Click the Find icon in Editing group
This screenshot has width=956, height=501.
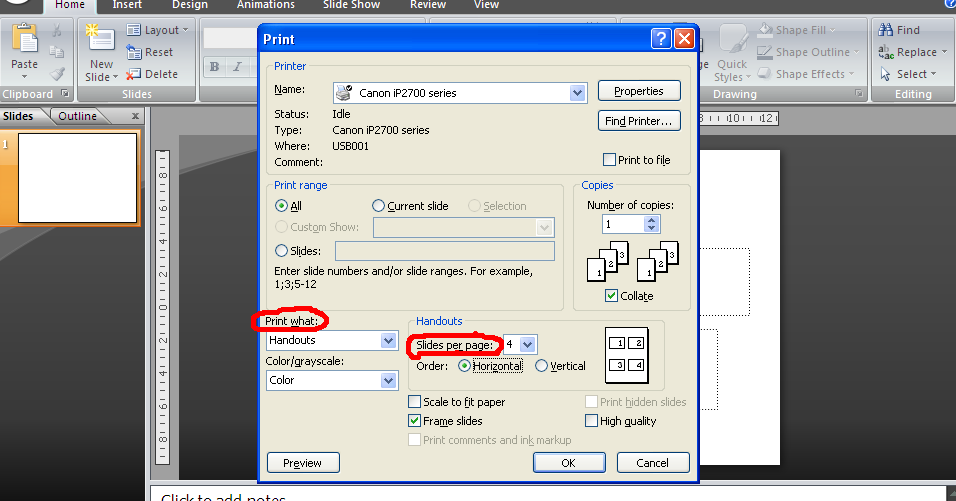click(x=886, y=30)
